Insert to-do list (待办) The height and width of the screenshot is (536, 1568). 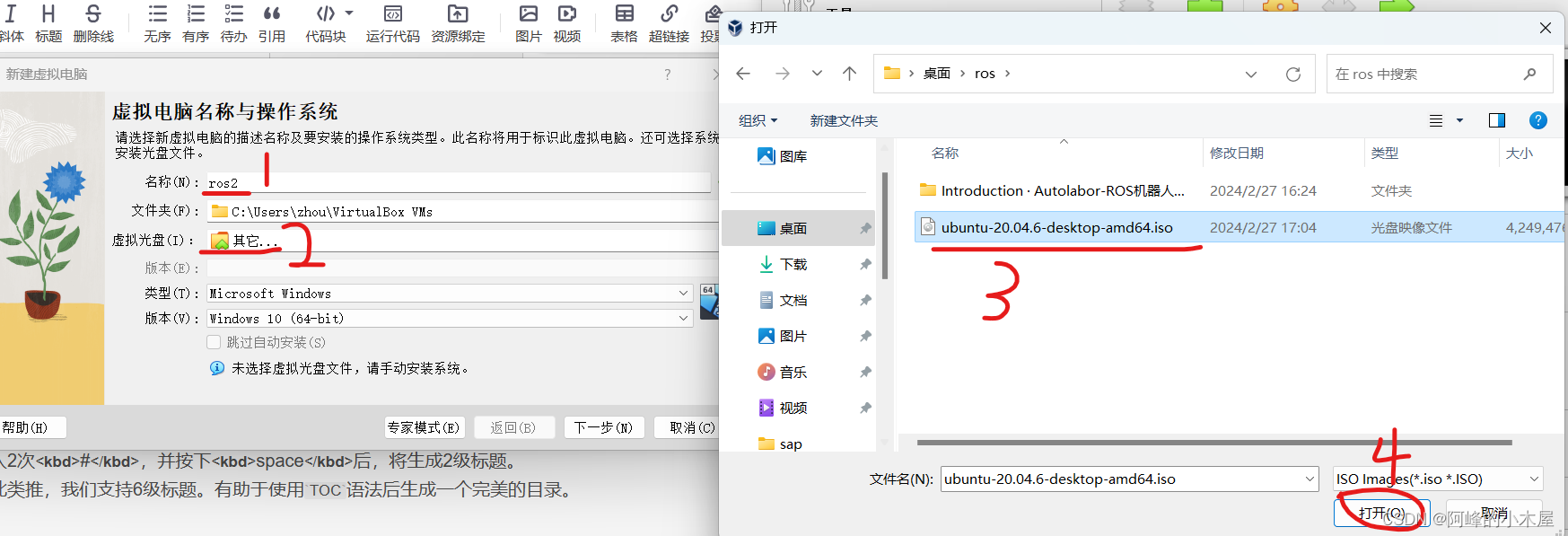[x=233, y=23]
